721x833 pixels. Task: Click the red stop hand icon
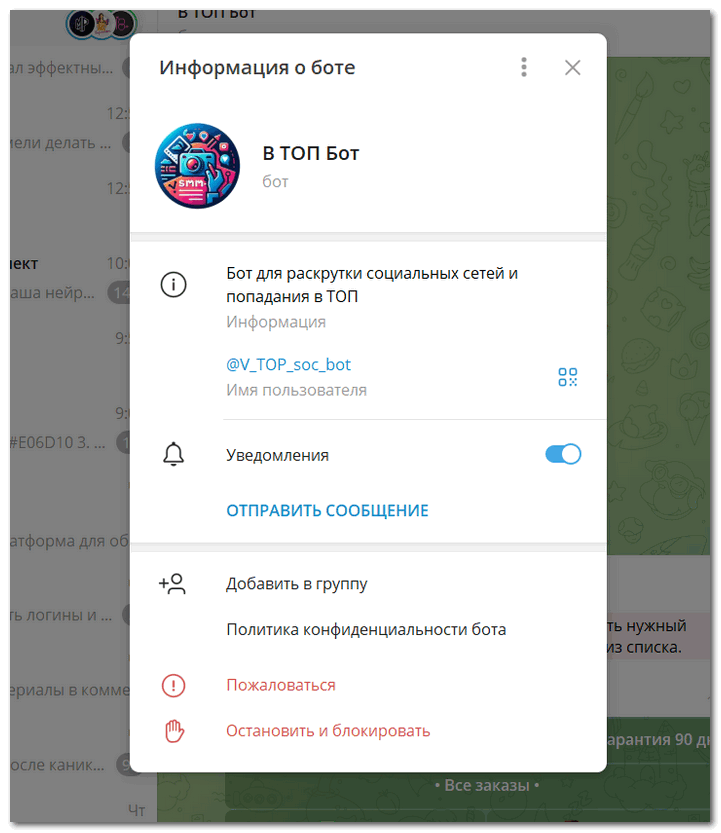174,731
